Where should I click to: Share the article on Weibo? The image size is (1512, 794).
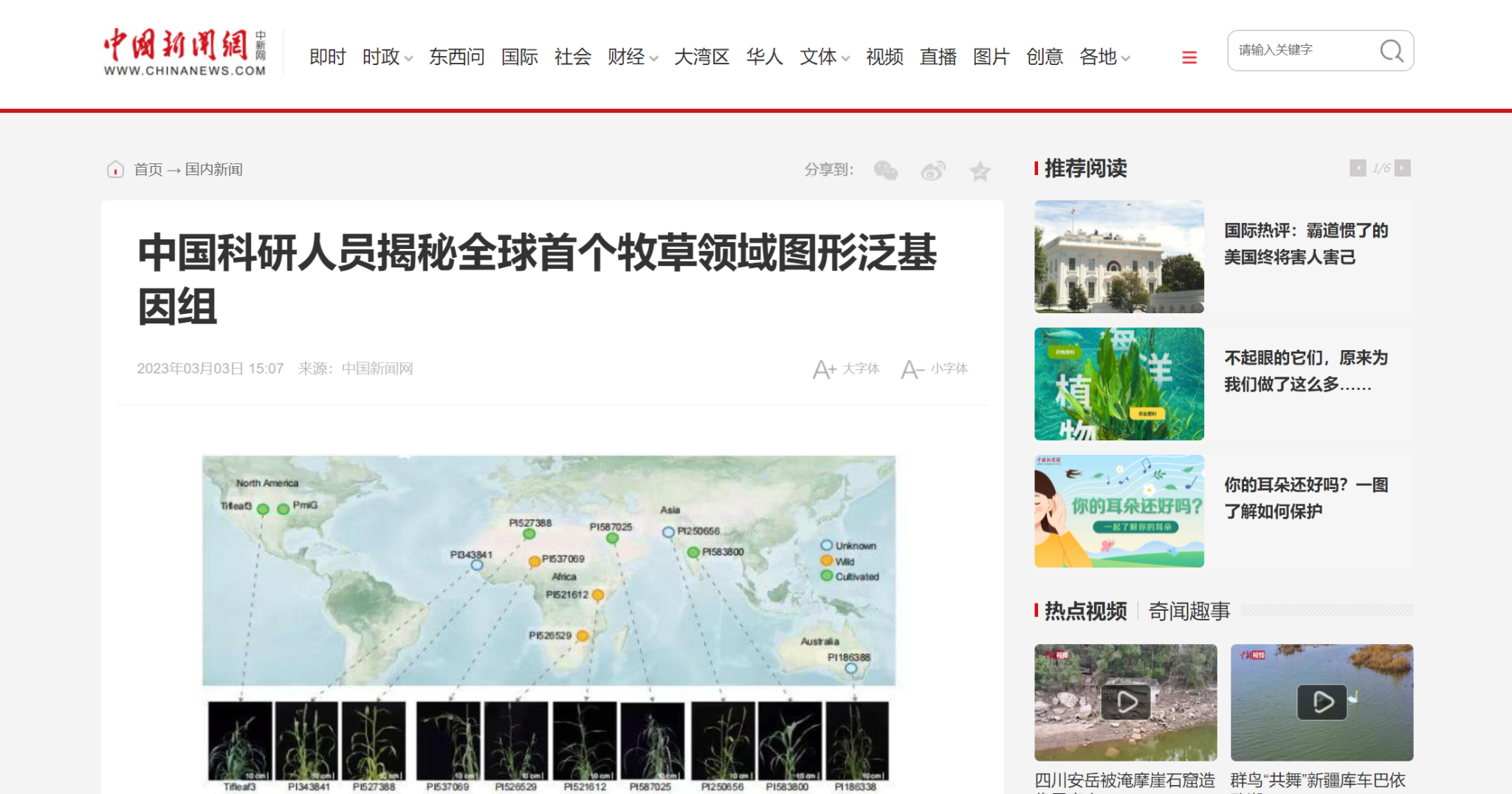pyautogui.click(x=932, y=171)
